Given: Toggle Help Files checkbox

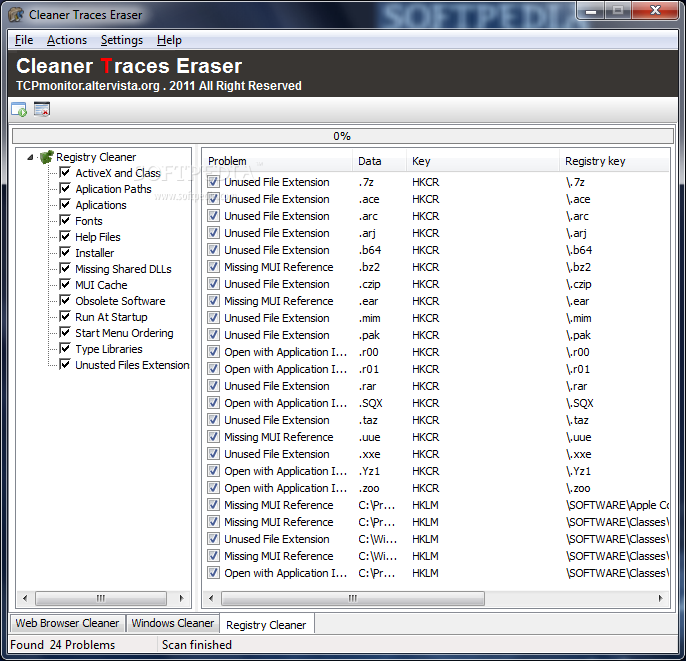Looking at the screenshot, I should click(65, 237).
